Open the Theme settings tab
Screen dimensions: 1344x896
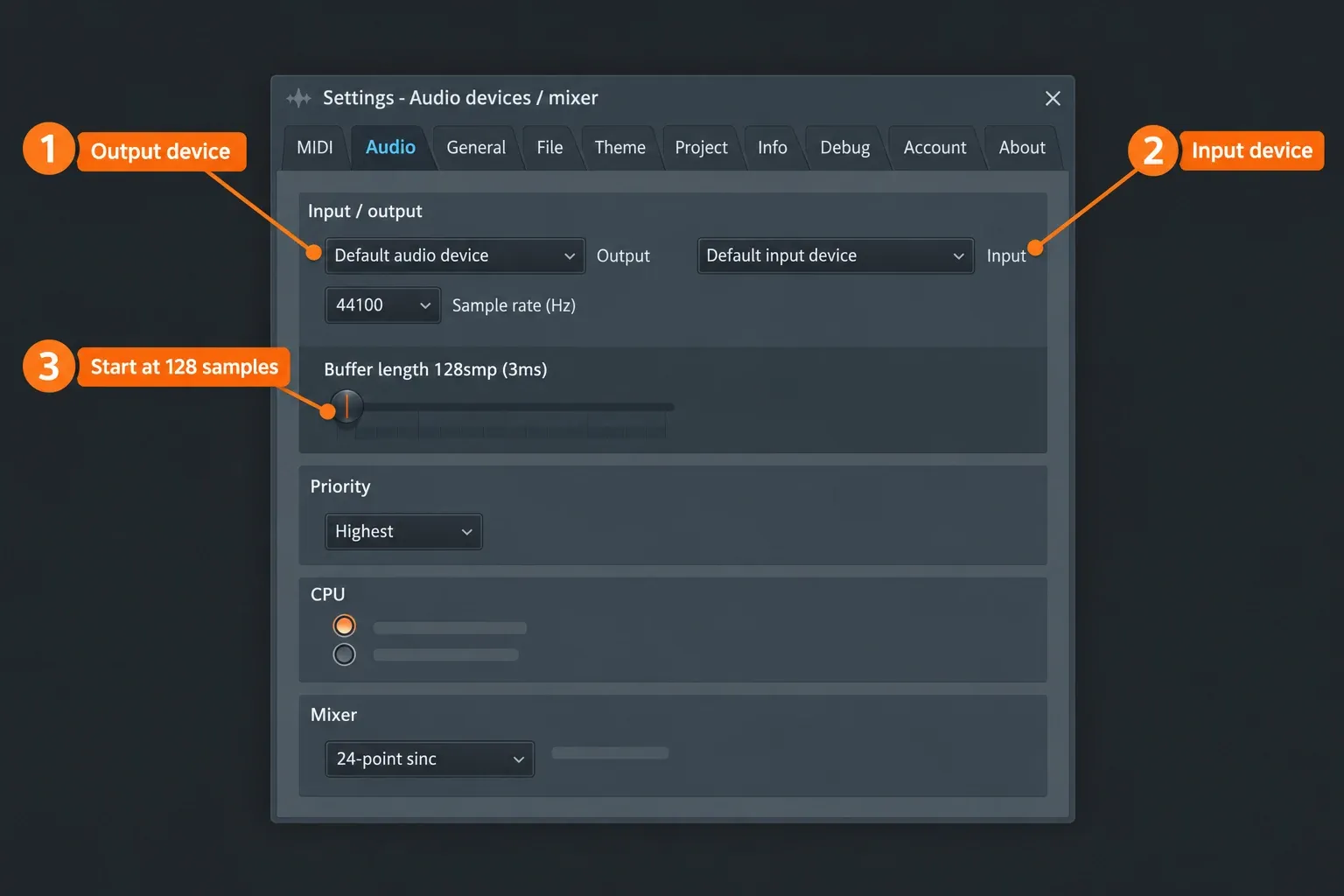tap(619, 148)
